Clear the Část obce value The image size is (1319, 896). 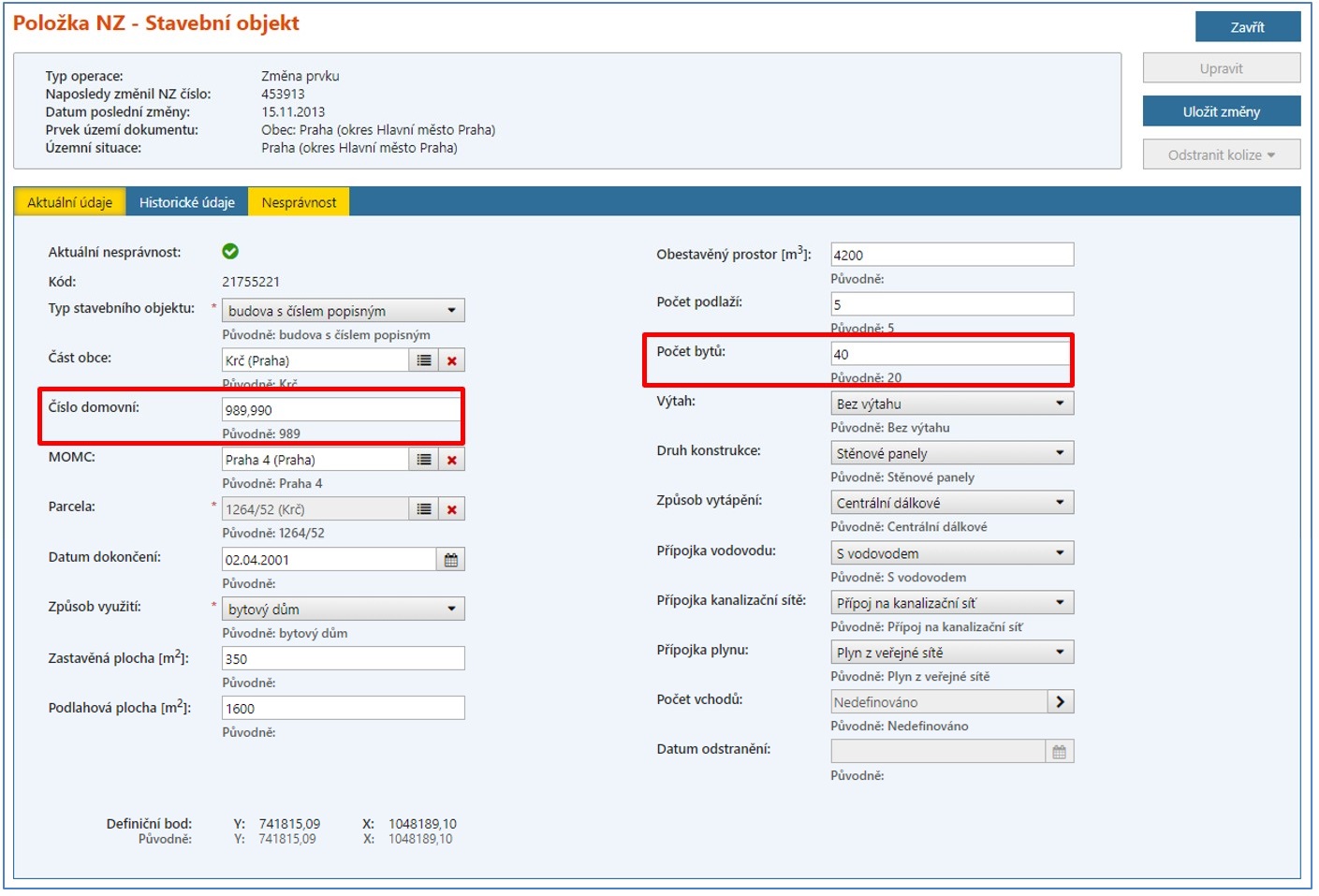[x=451, y=360]
